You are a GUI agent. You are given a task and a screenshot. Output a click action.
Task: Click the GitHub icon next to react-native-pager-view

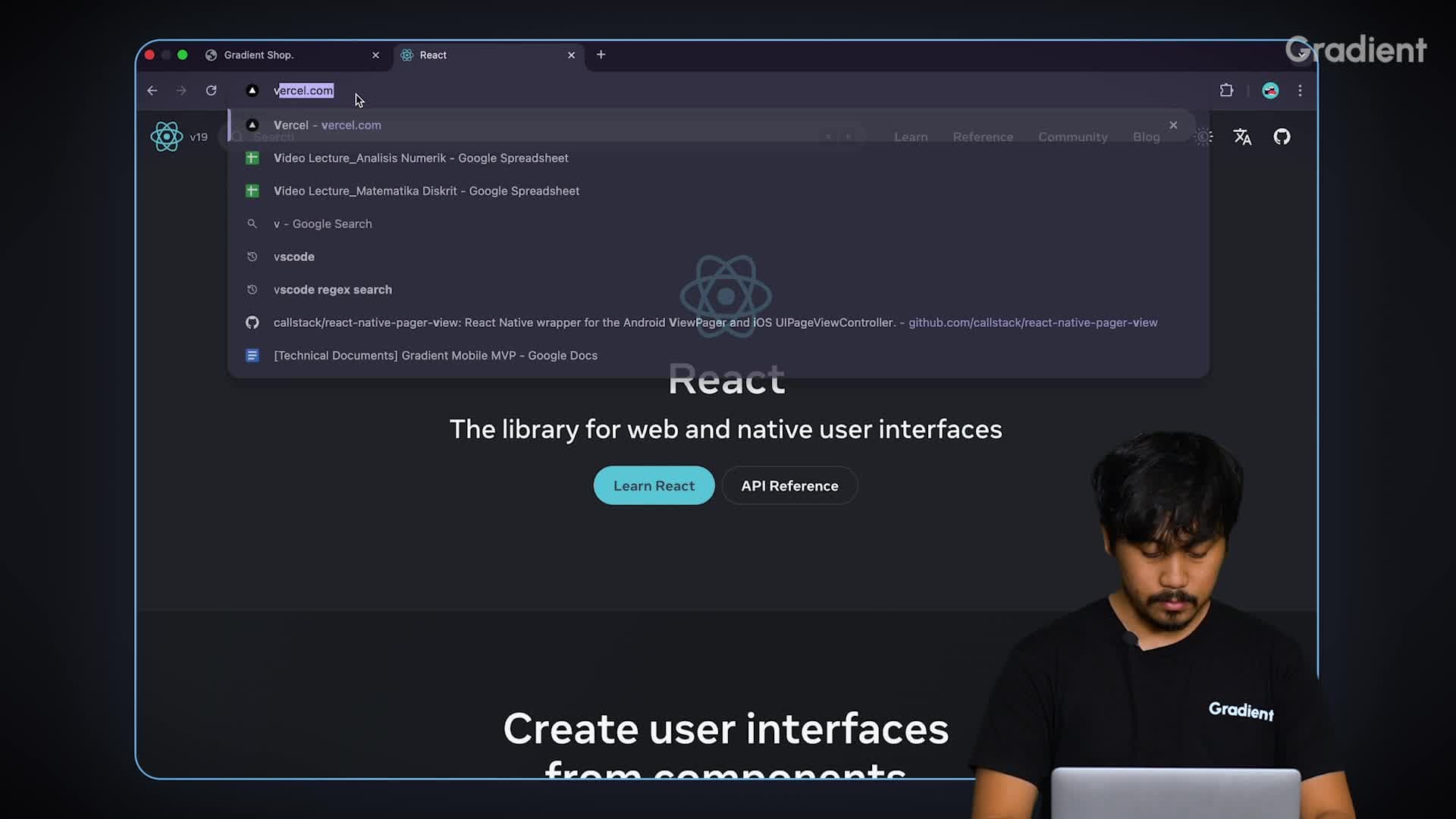click(x=252, y=322)
